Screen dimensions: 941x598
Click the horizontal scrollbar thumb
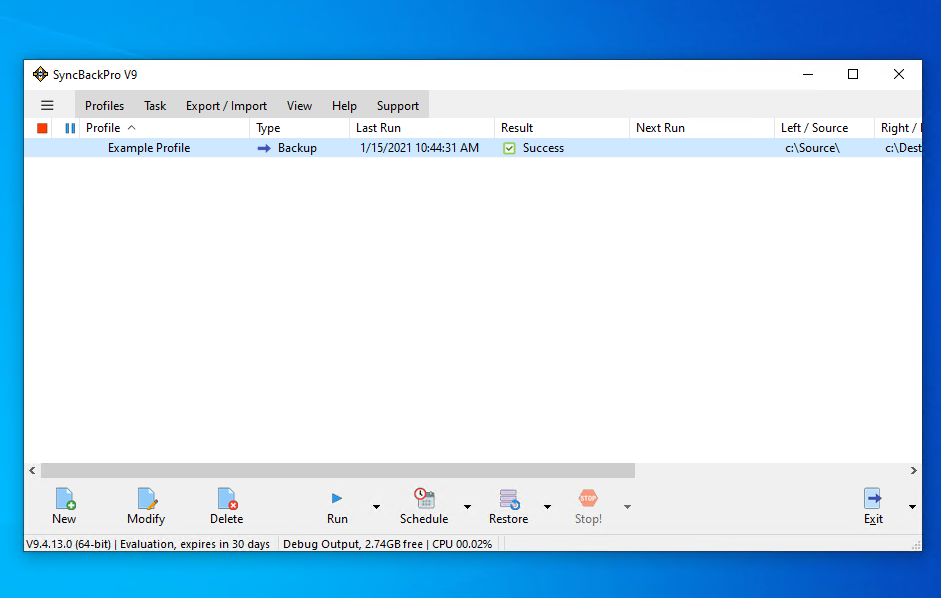tap(338, 471)
